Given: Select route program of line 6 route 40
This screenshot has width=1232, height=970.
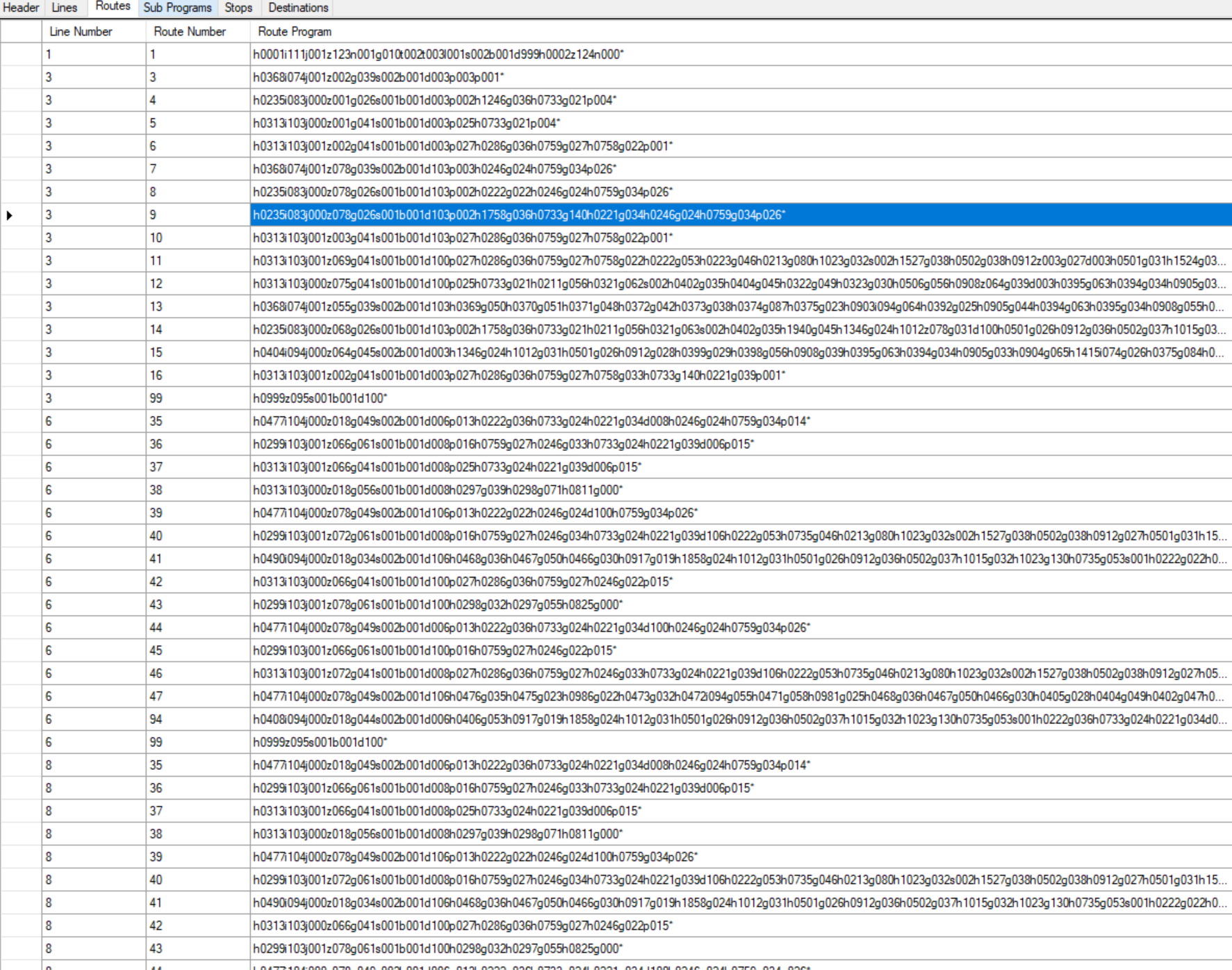Looking at the screenshot, I should point(741,536).
